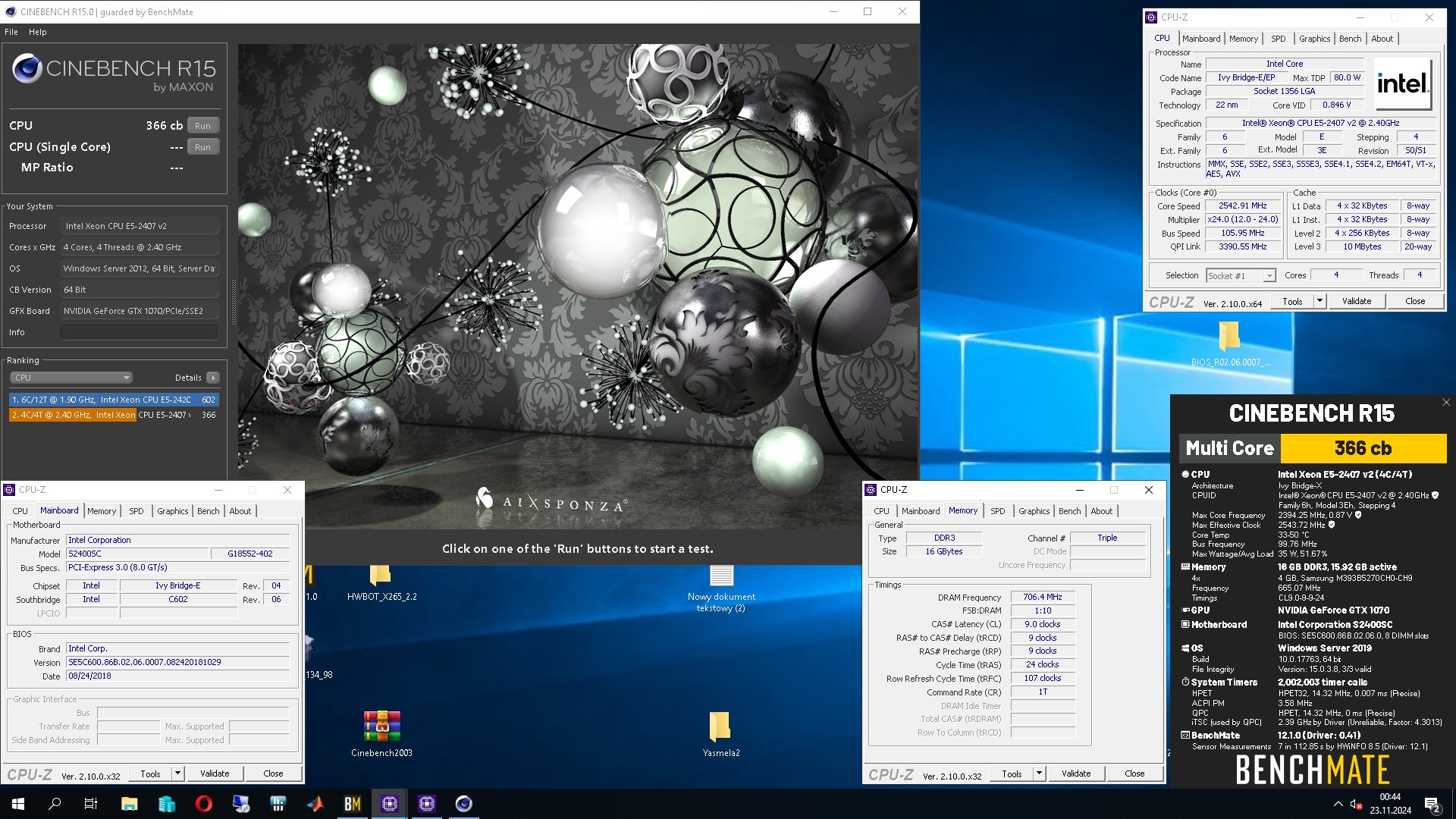
Task: Click the muted volume tray icon
Action: [x=1357, y=804]
